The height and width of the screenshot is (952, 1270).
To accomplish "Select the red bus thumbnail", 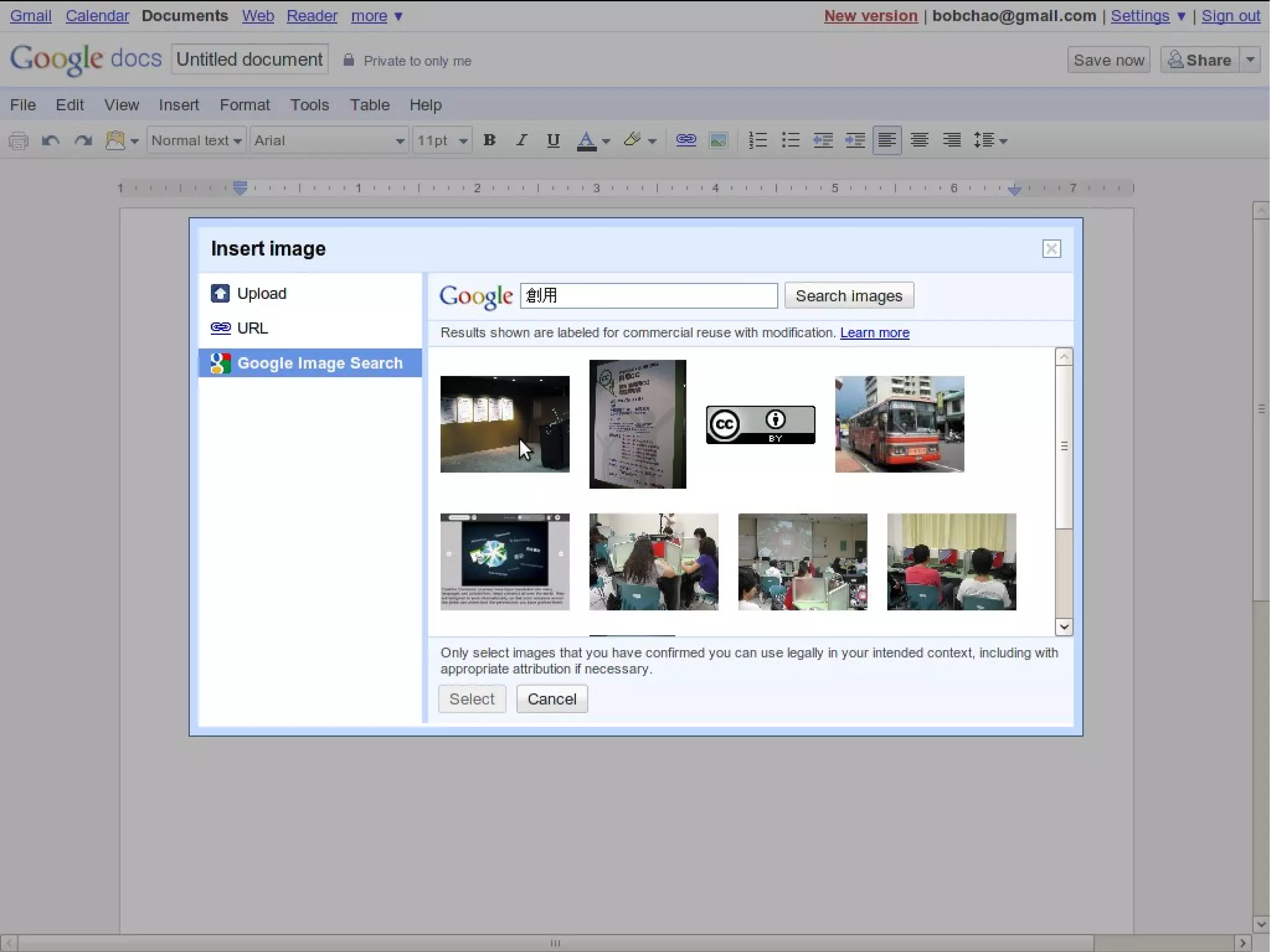I will tap(899, 424).
